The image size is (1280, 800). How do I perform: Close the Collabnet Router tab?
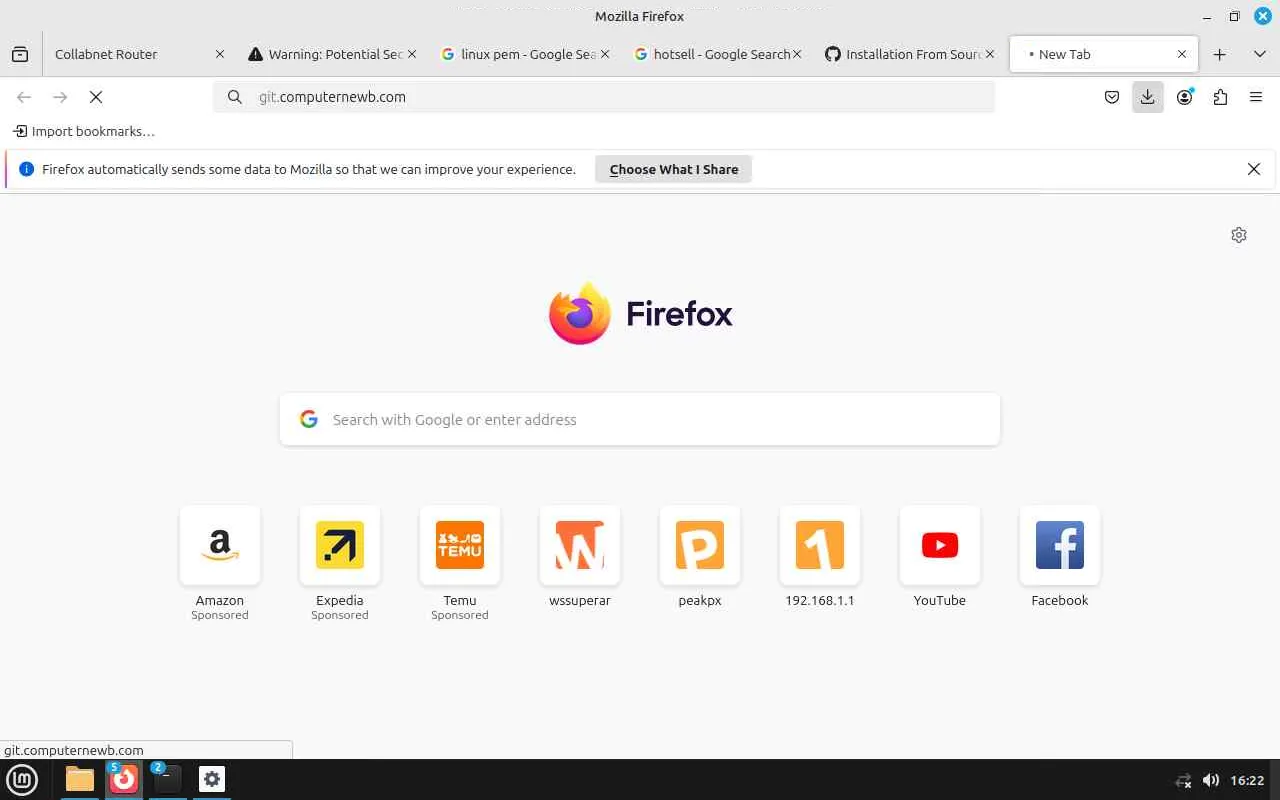point(220,54)
